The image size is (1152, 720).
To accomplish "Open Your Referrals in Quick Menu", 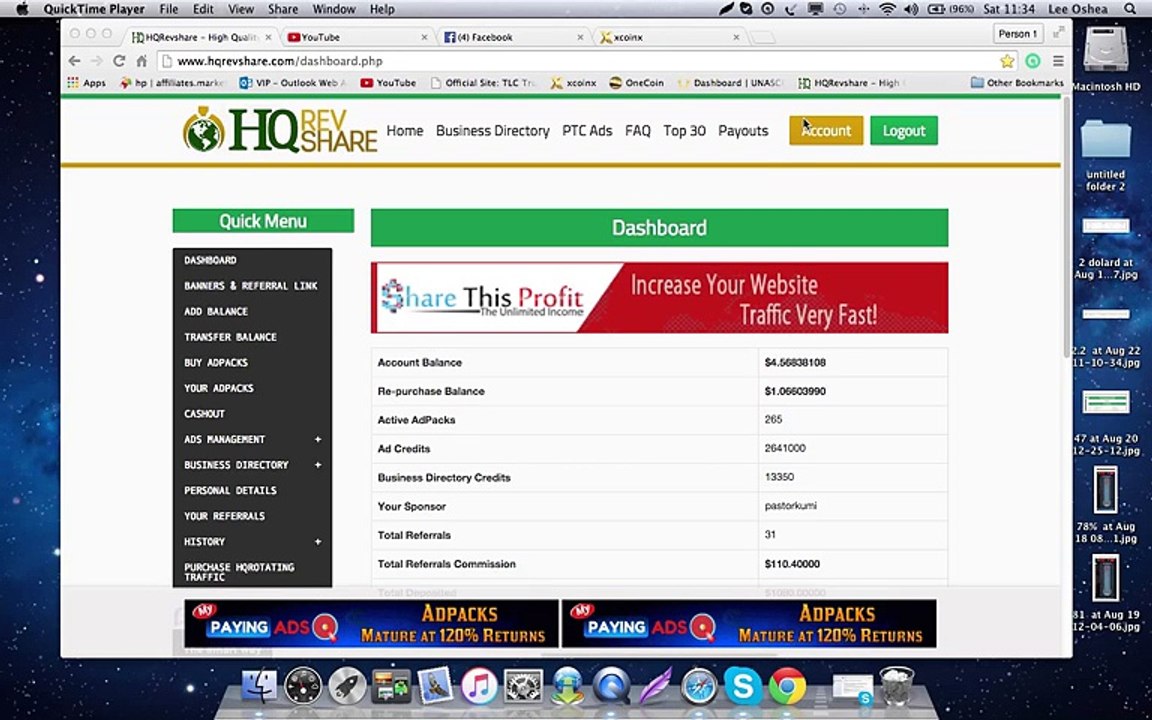I will tap(224, 516).
